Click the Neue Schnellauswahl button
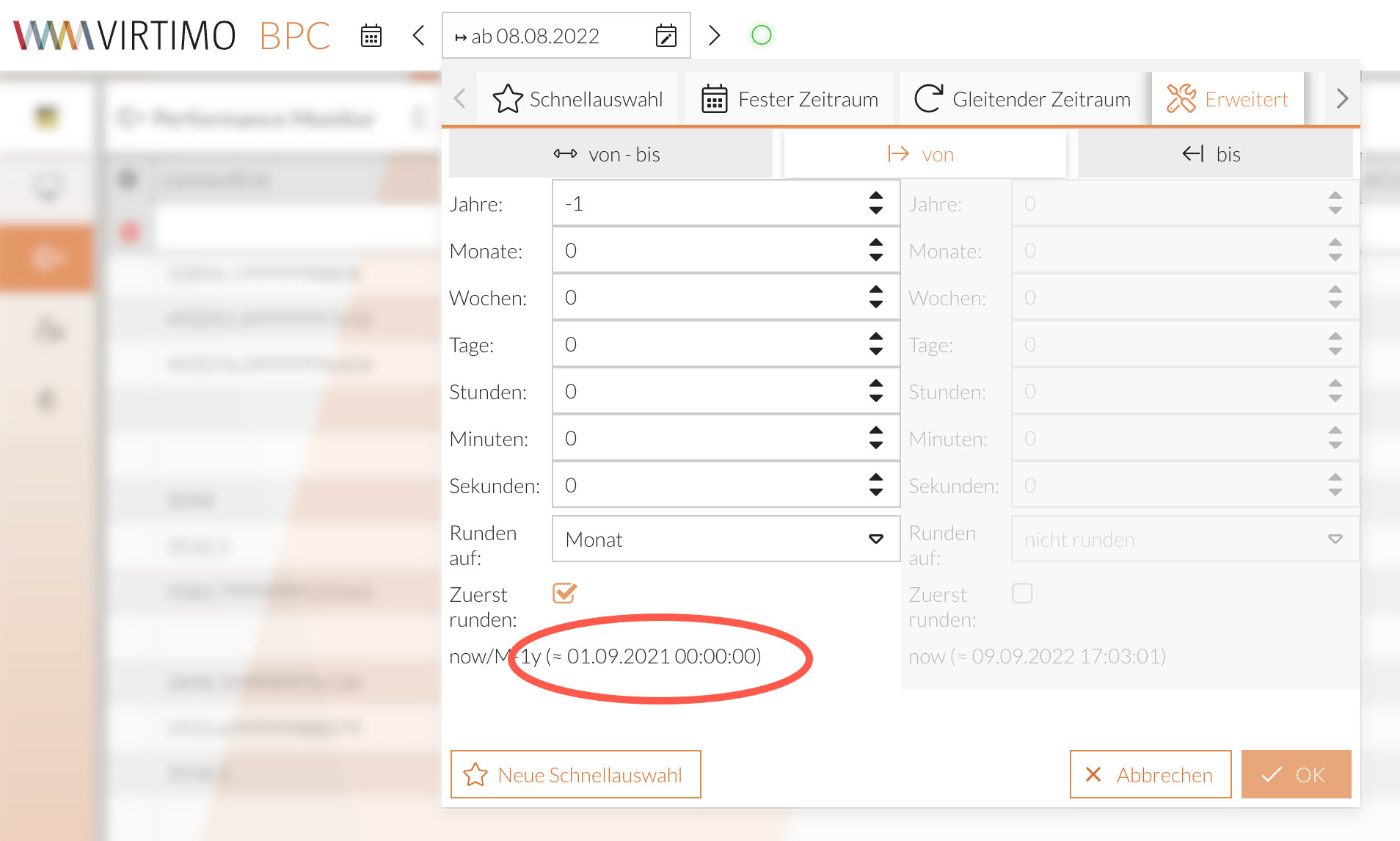This screenshot has height=841, width=1400. [575, 774]
